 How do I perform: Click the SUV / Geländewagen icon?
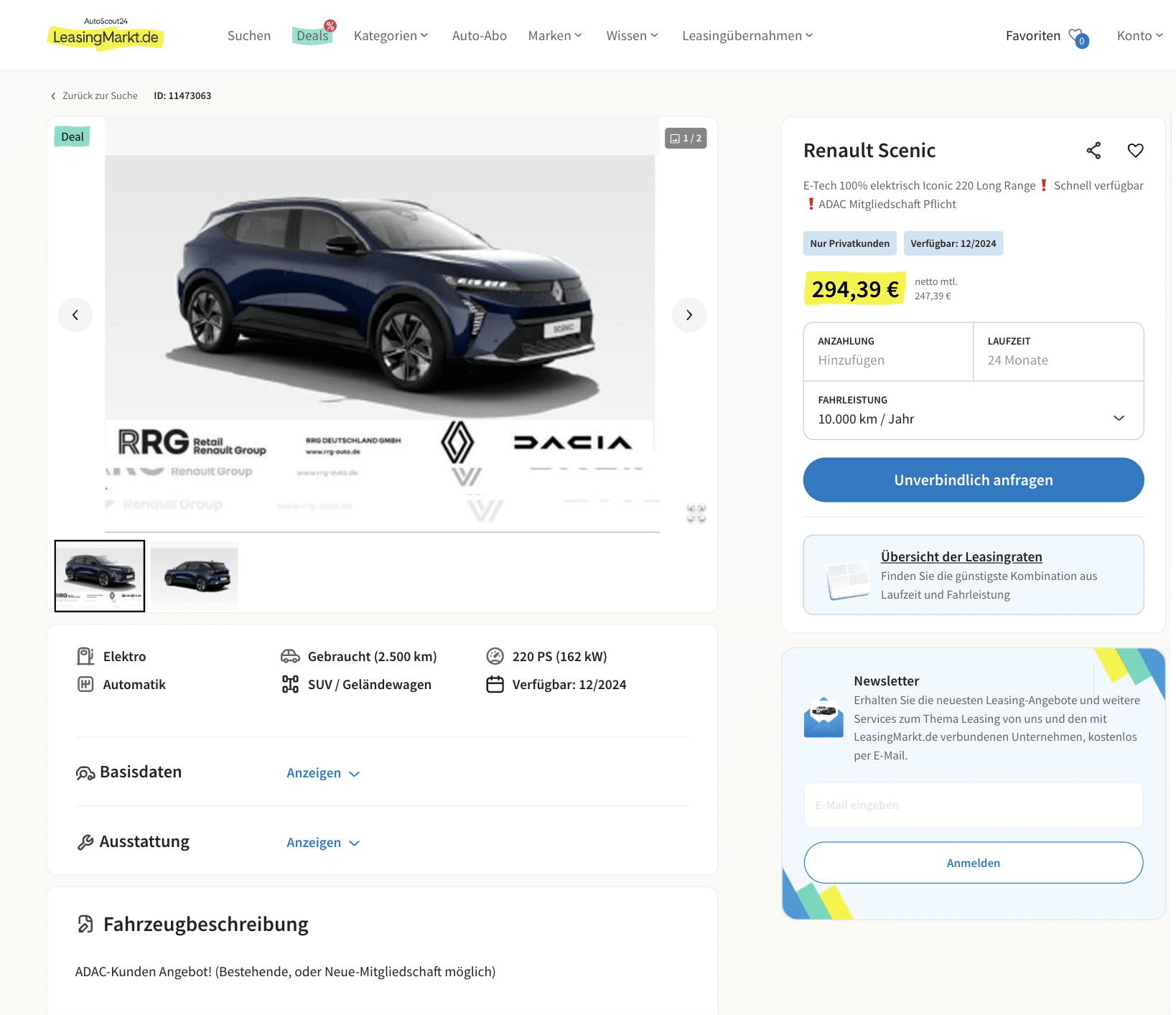(x=290, y=684)
